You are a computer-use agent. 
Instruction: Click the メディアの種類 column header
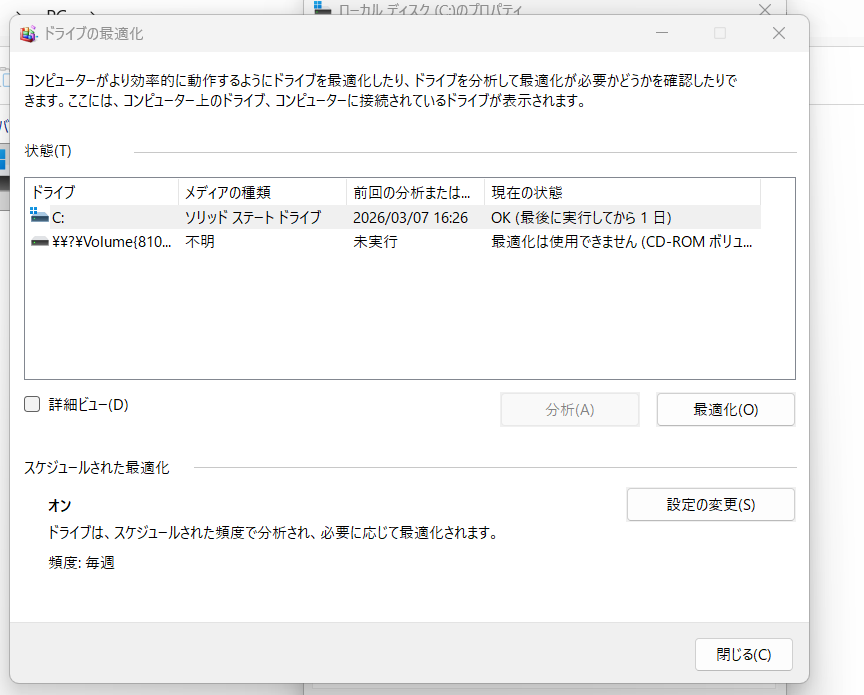pos(262,192)
